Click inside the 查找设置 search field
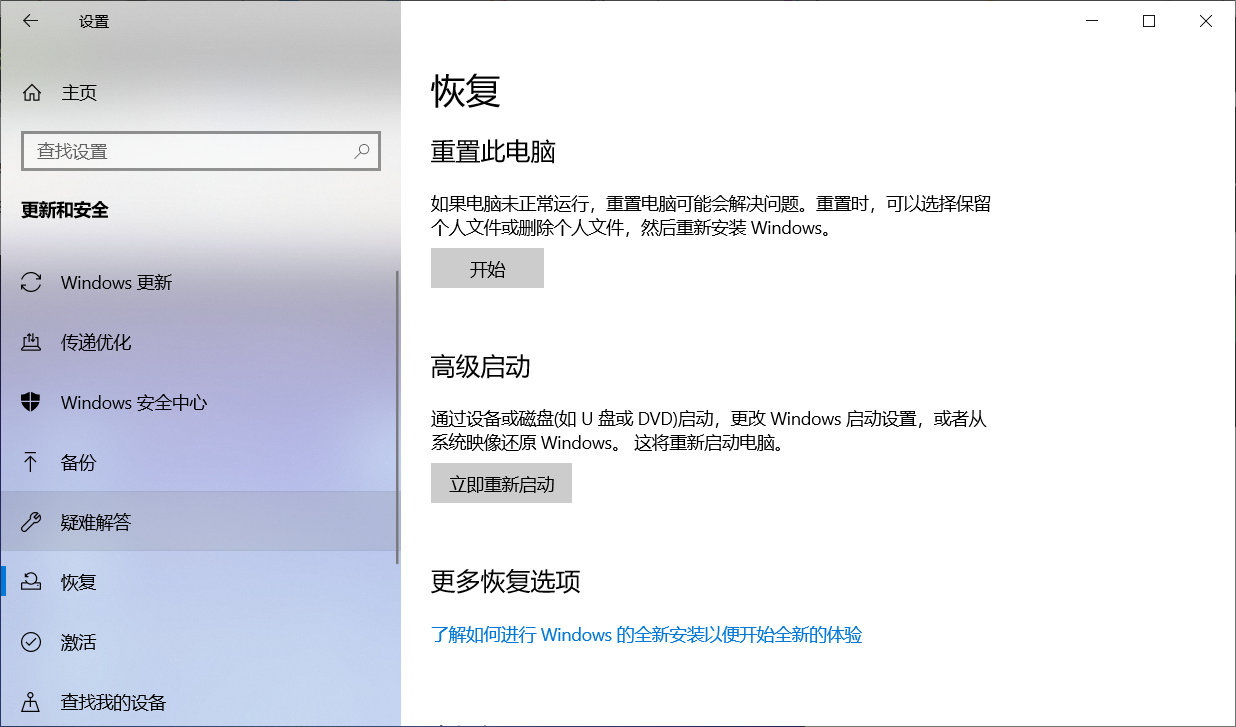Screen dimensions: 1236x727 click(x=180, y=150)
